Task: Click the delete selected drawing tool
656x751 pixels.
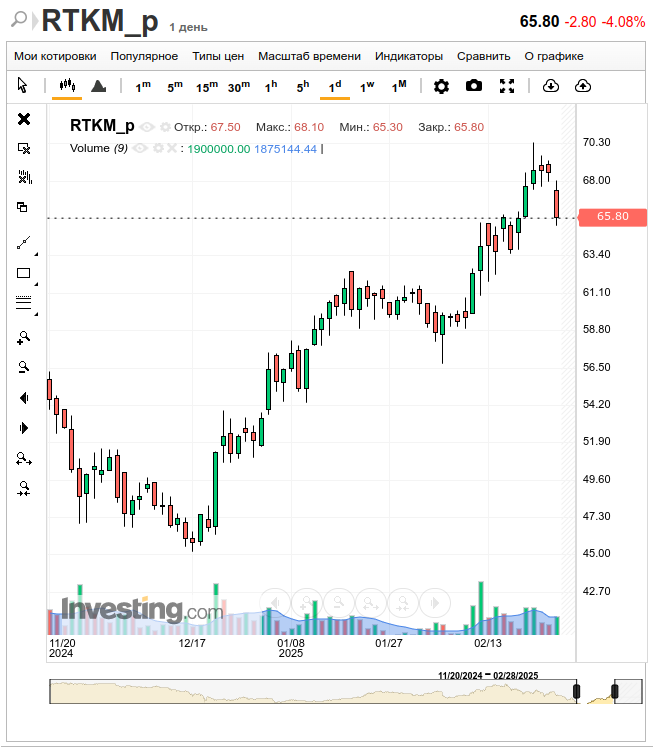Action: (24, 148)
